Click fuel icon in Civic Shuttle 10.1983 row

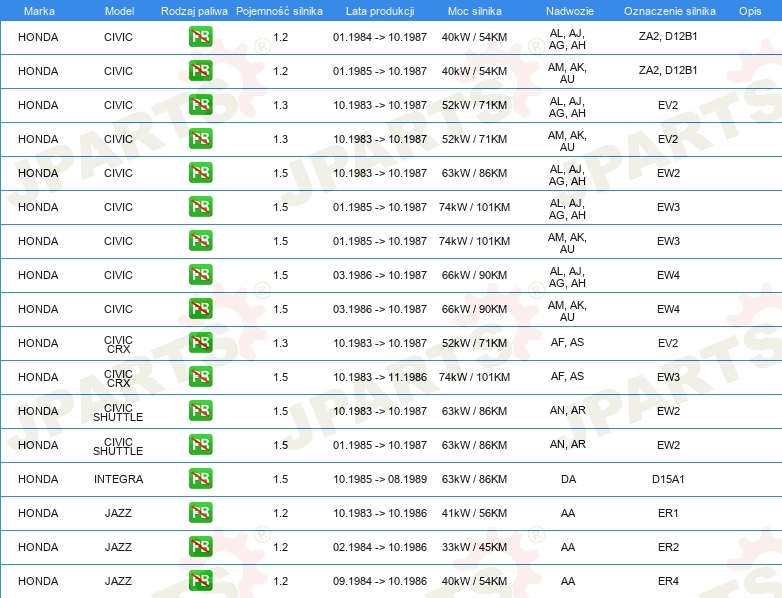tap(200, 410)
